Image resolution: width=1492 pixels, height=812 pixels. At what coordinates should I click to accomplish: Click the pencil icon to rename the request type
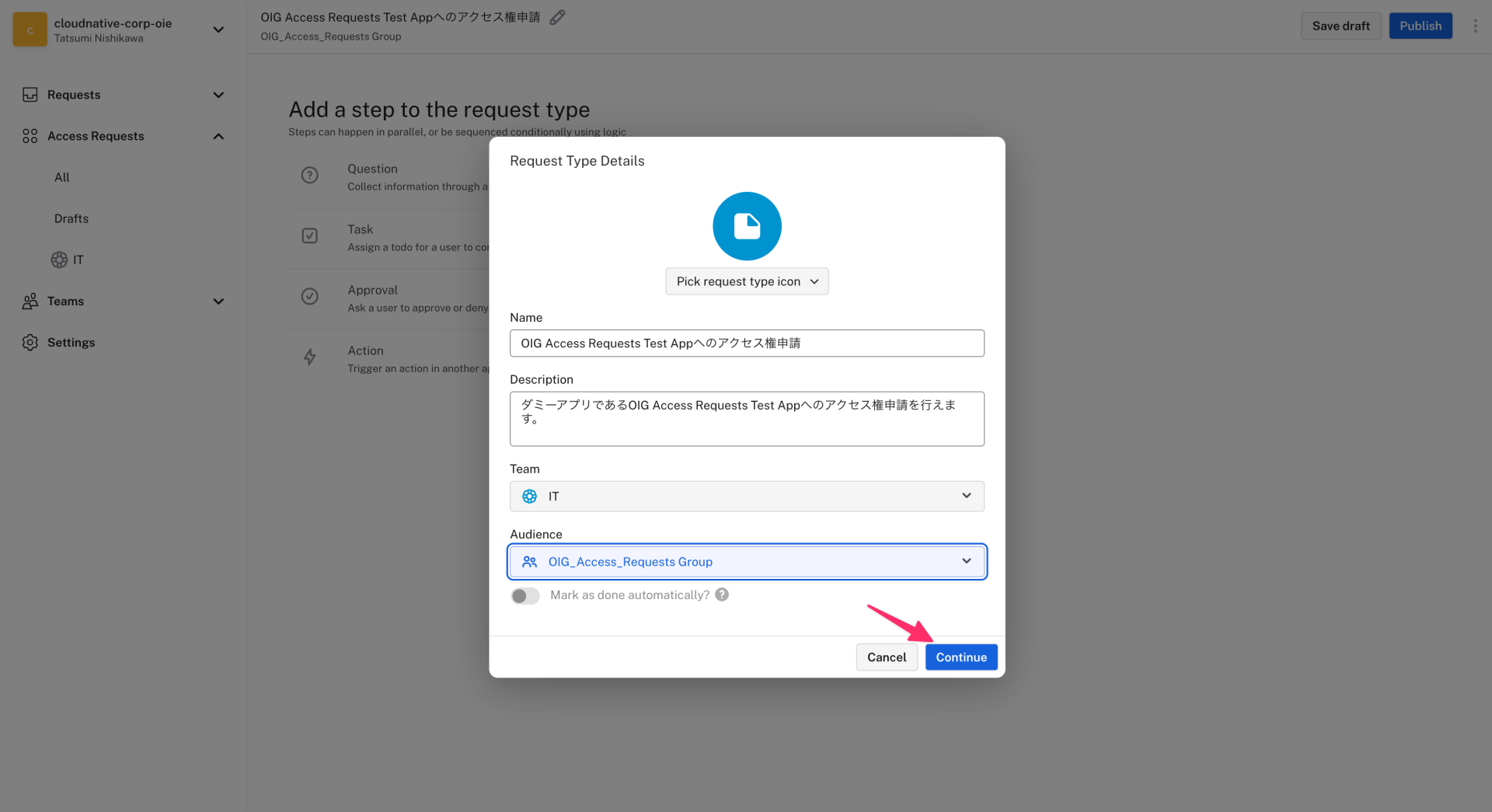click(557, 16)
